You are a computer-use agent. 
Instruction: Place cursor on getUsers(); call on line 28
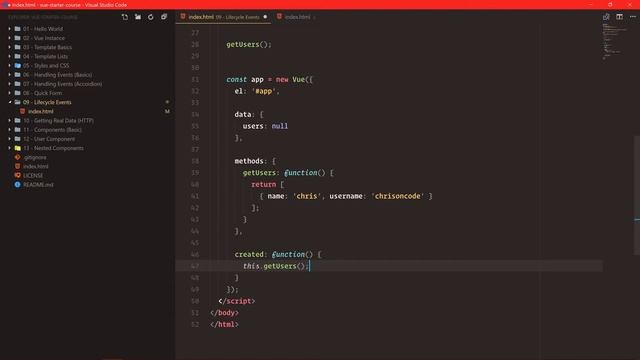(x=249, y=44)
